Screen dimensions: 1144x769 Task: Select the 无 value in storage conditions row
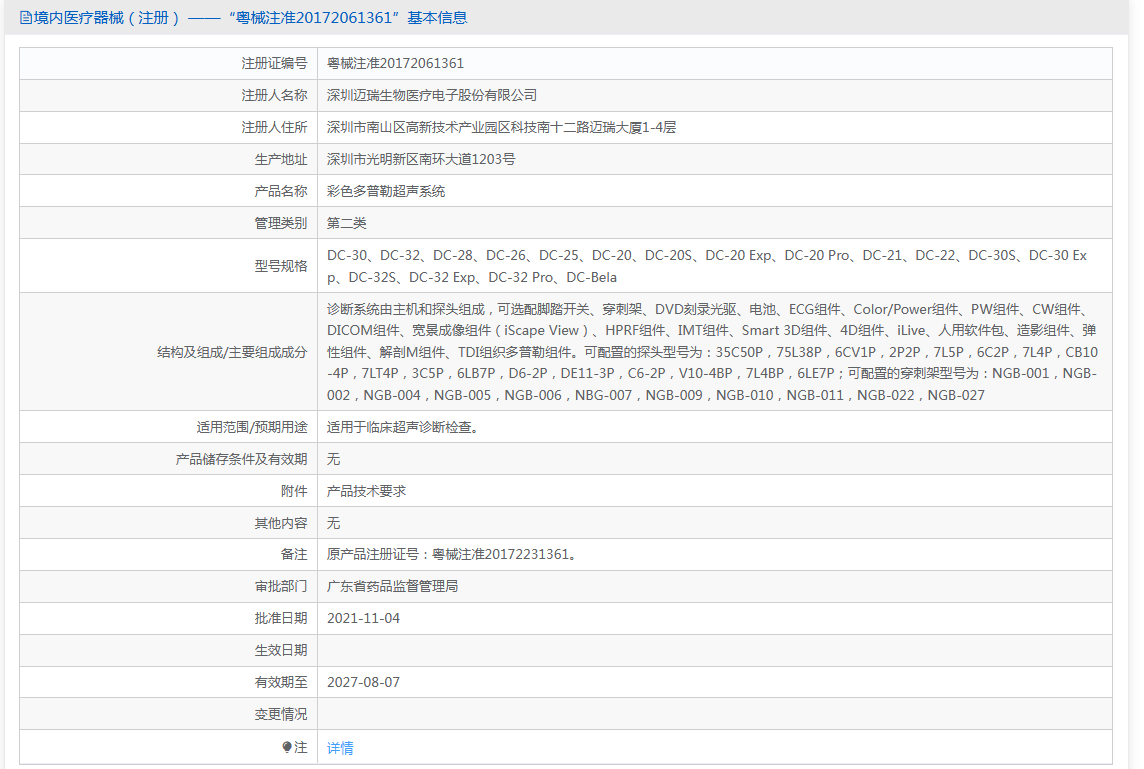[333, 460]
